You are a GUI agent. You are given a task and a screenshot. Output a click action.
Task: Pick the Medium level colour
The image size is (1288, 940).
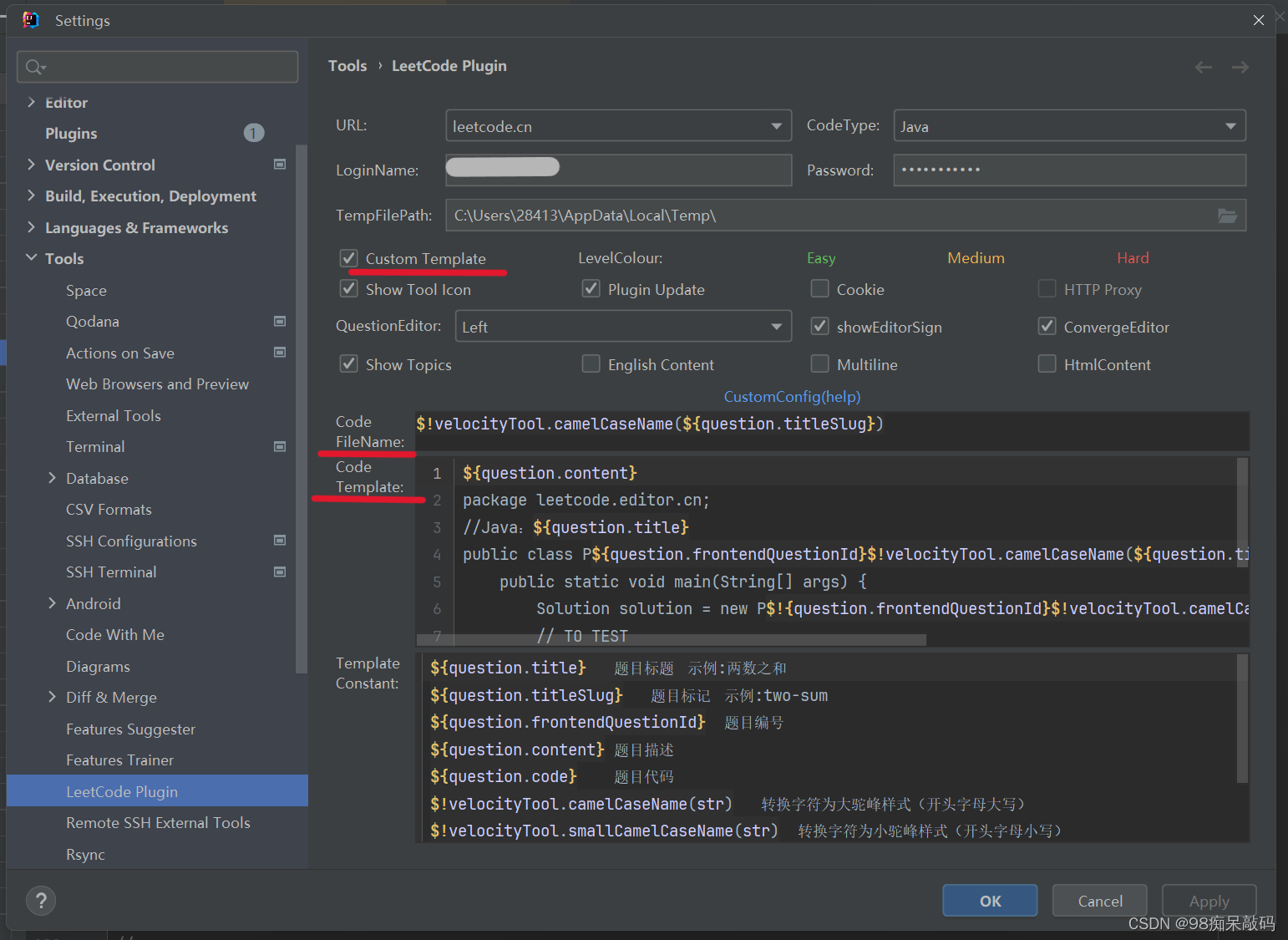coord(976,258)
